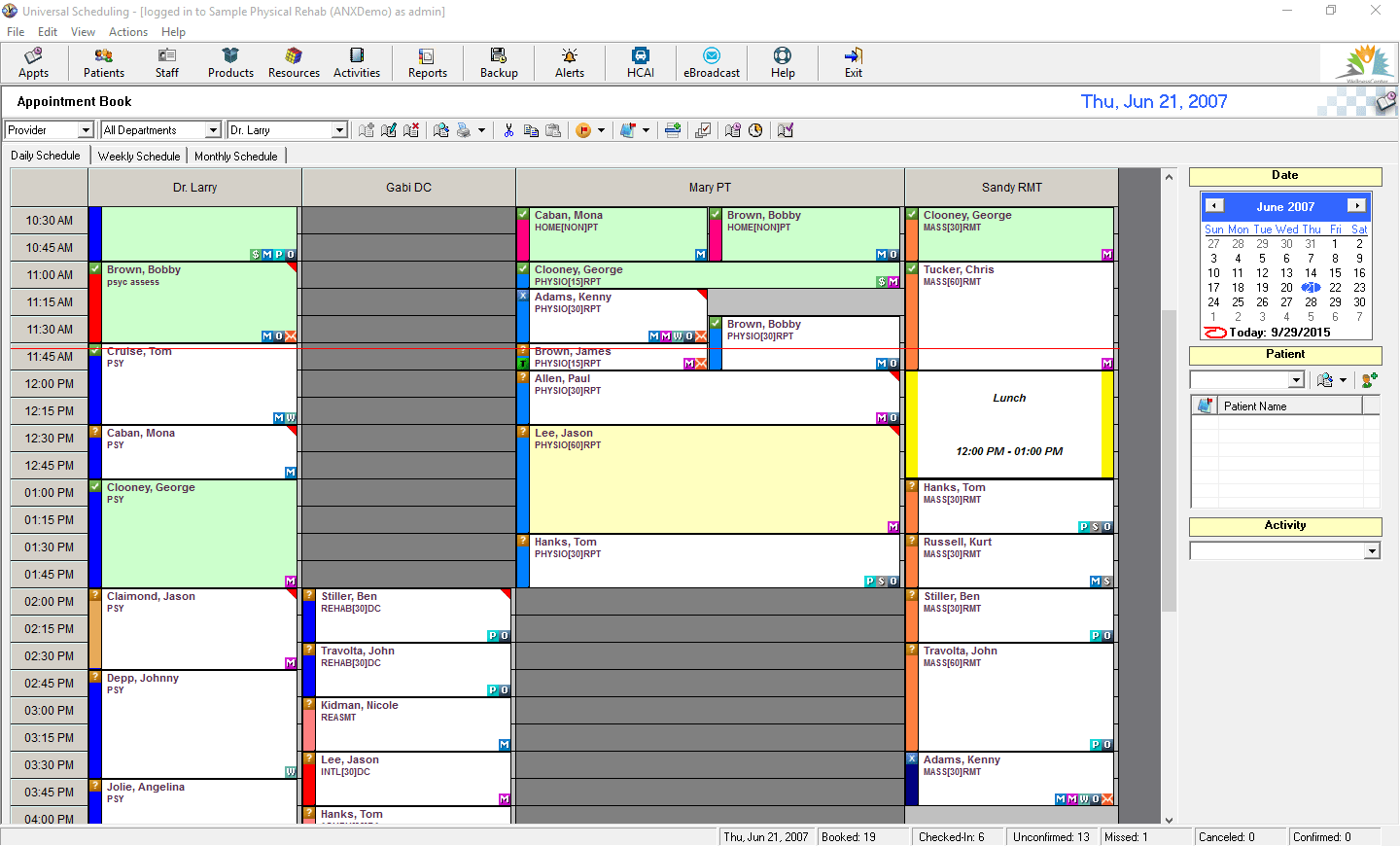The image size is (1400, 846).
Task: Click the scissors cut icon
Action: click(x=508, y=130)
